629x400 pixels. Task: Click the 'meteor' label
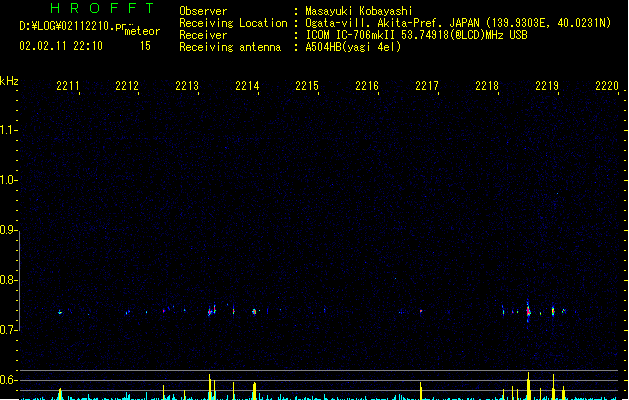tap(142, 31)
